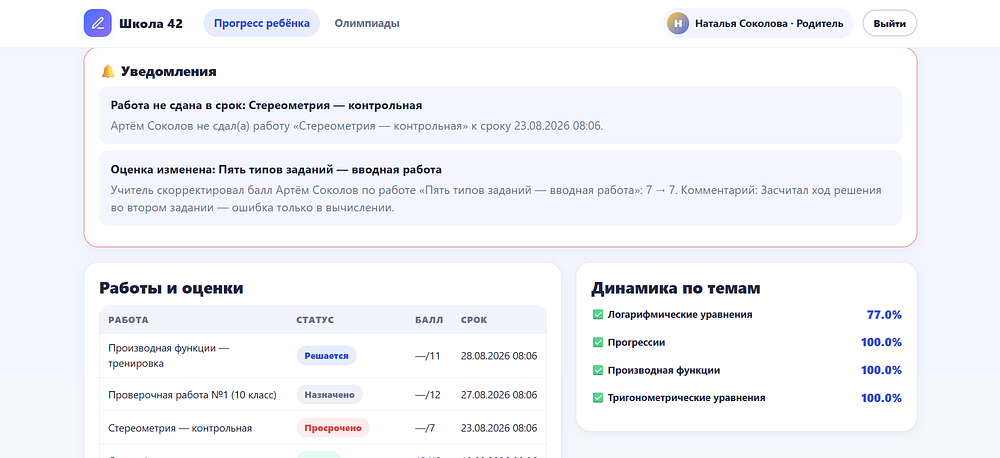Click the Логарифмические уравнения topic label
This screenshot has height=458, width=1000.
pyautogui.click(x=680, y=314)
